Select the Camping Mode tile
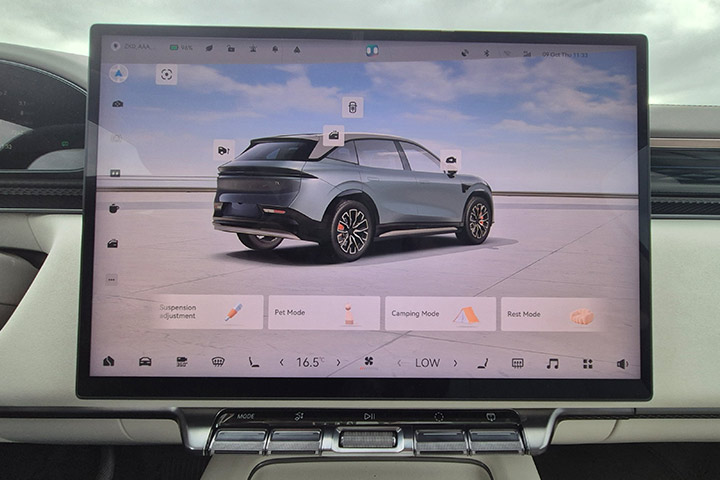Viewport: 720px width, 480px height. (x=440, y=313)
